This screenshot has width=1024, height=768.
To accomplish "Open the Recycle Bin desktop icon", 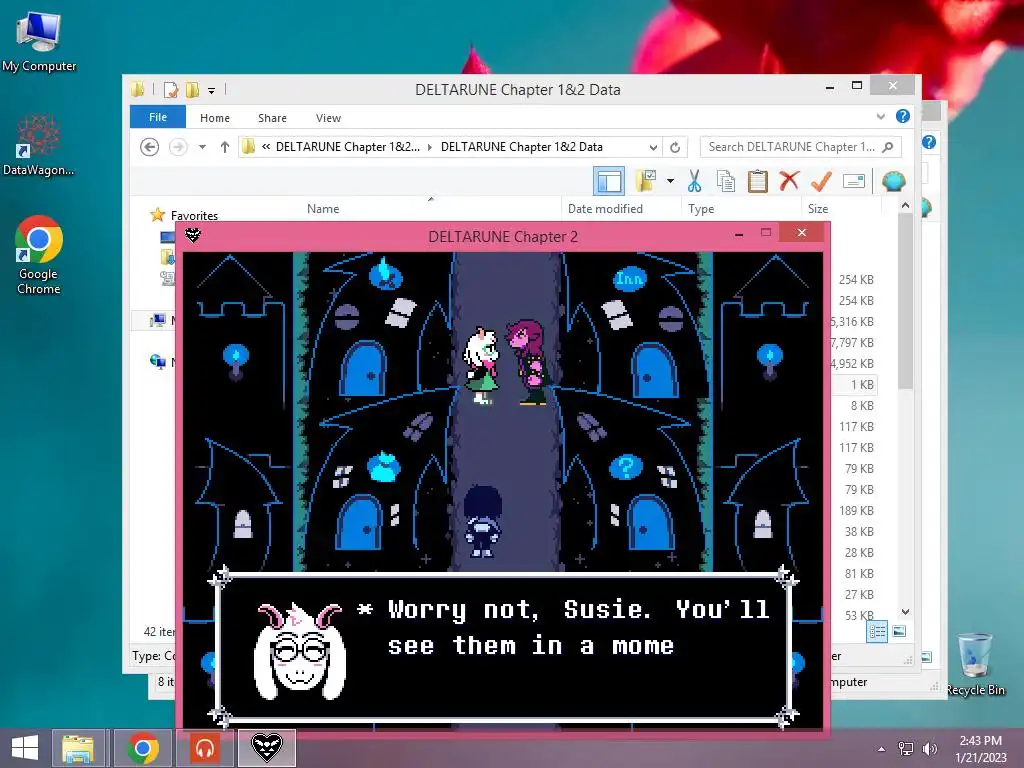I will (x=975, y=664).
